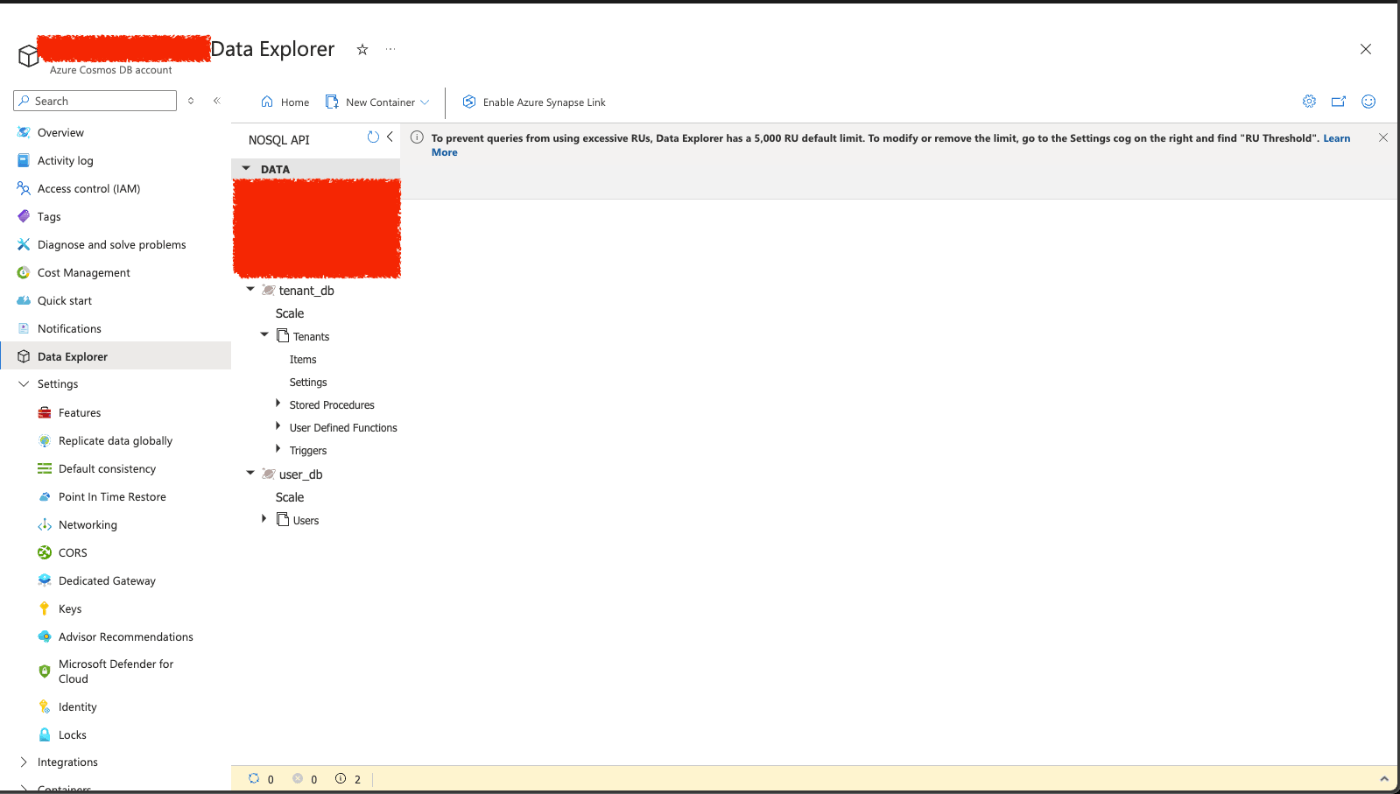Collapse the DATA section triangle

pyautogui.click(x=246, y=169)
